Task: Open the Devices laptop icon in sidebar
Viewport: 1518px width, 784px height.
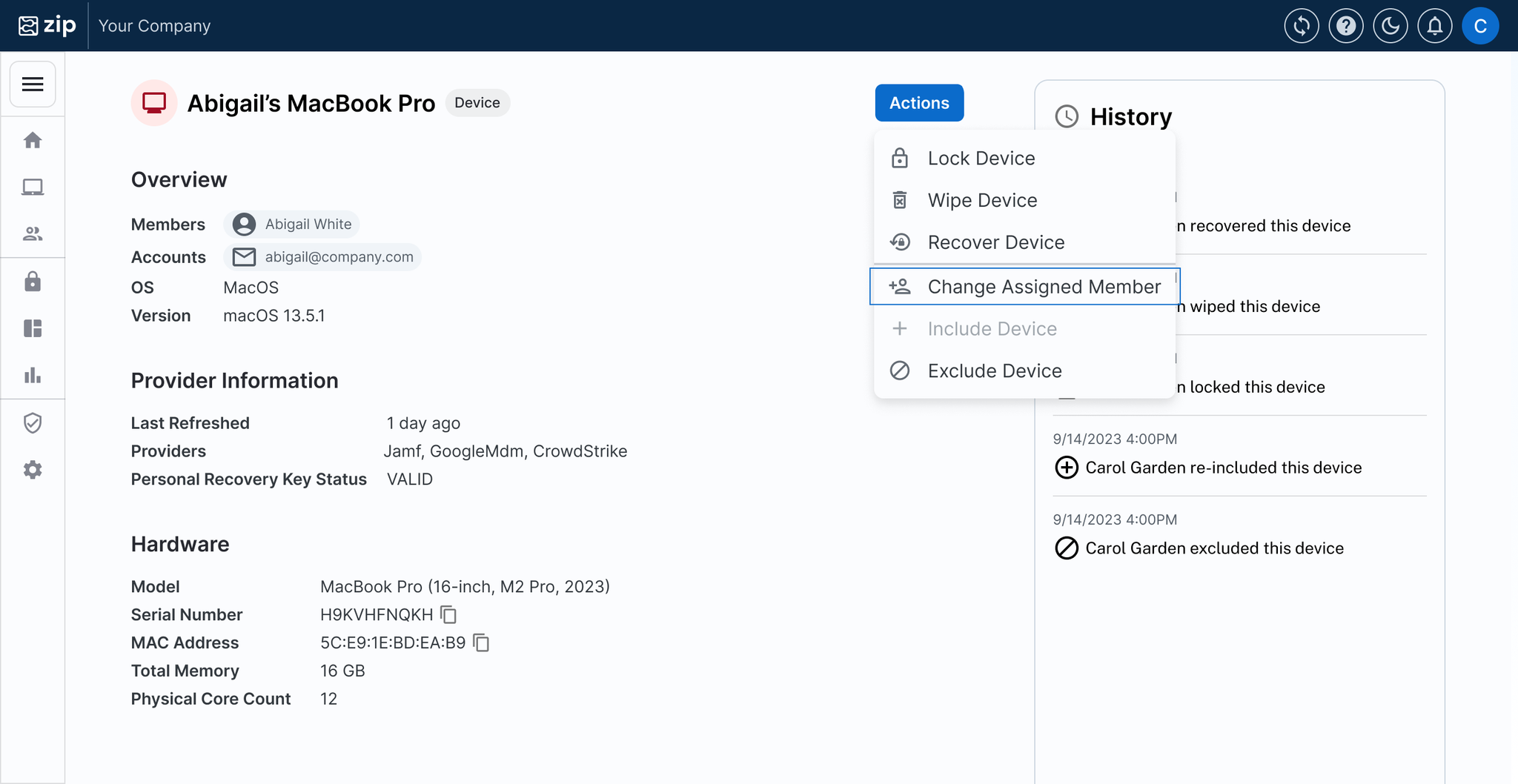Action: point(33,187)
